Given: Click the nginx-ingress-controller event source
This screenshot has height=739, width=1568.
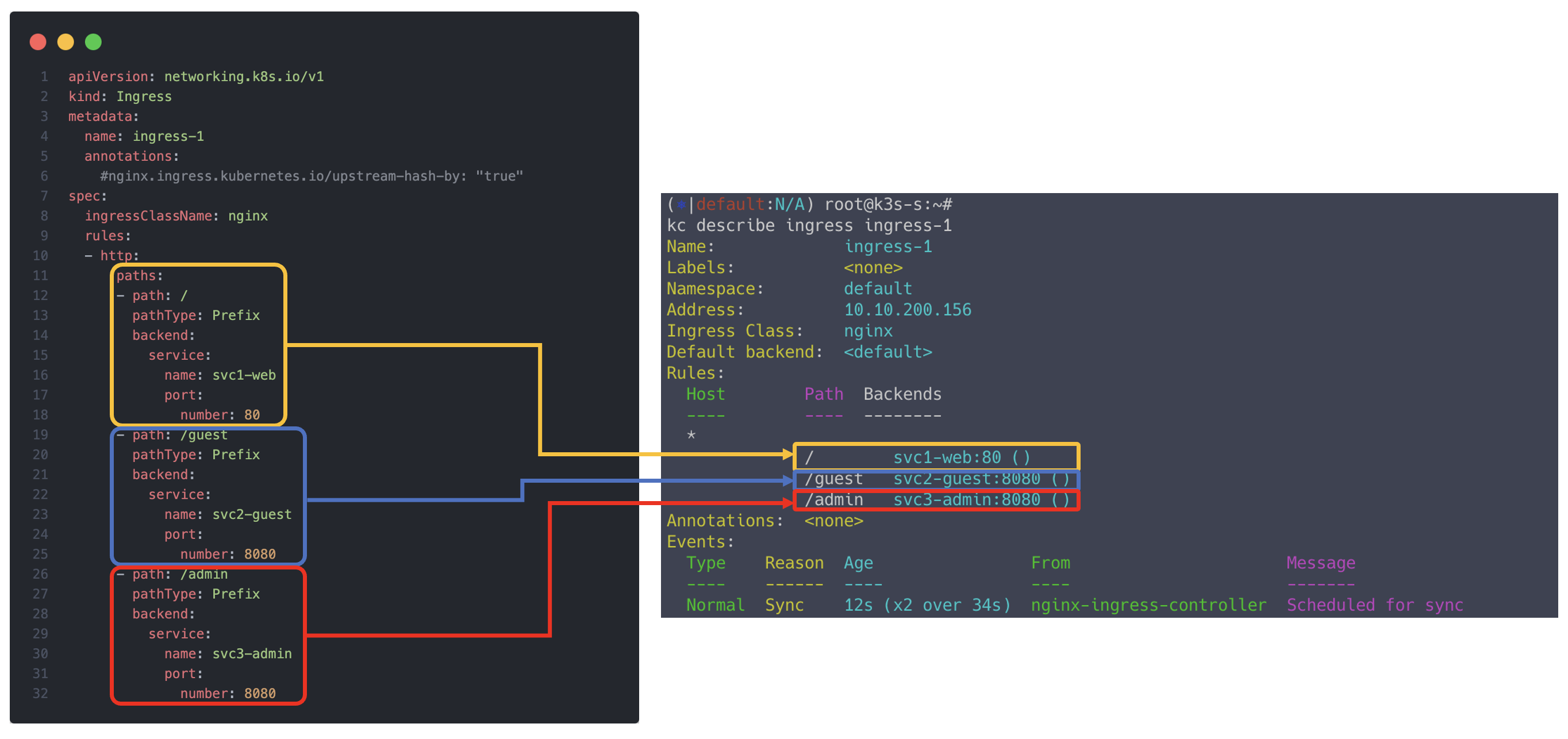Looking at the screenshot, I should point(1148,605).
